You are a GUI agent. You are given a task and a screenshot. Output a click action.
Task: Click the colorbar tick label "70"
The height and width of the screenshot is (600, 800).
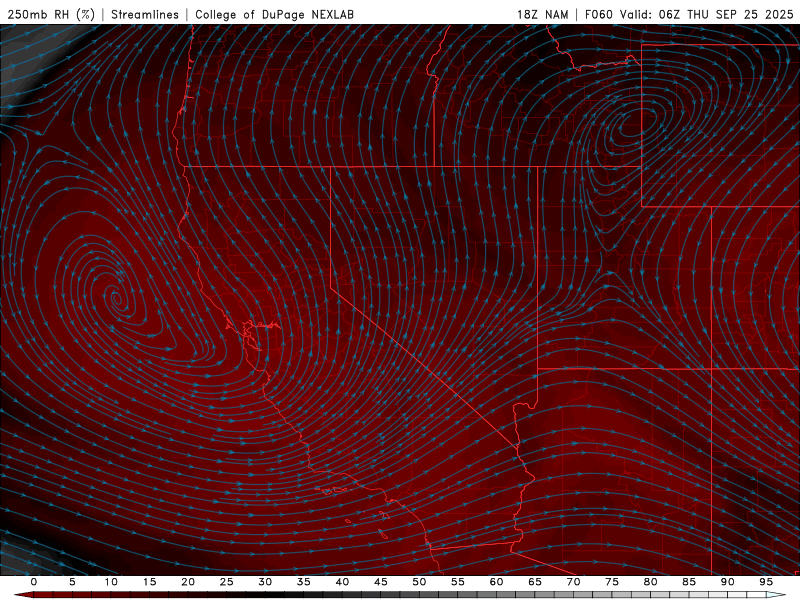pos(573,582)
